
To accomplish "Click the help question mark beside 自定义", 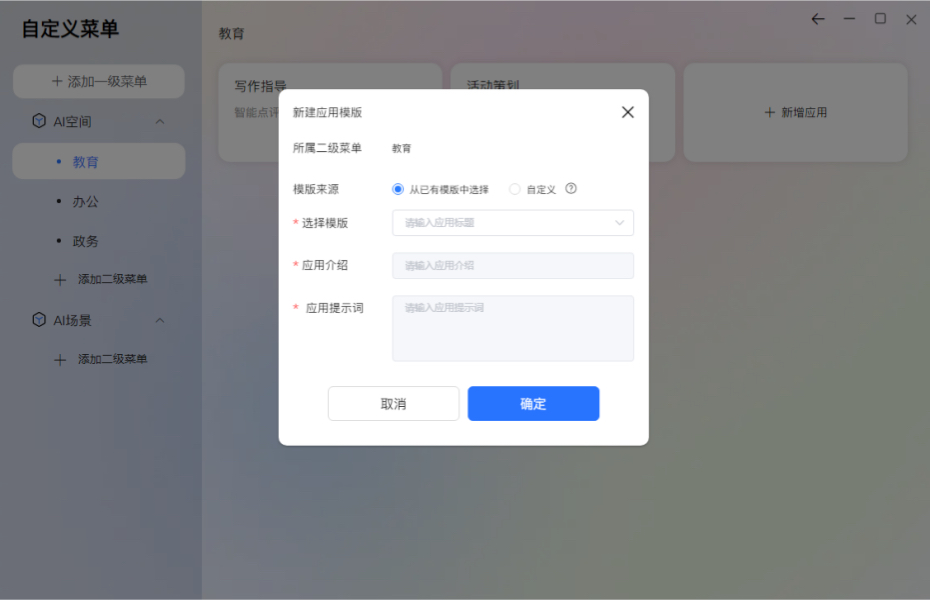I will coord(571,189).
